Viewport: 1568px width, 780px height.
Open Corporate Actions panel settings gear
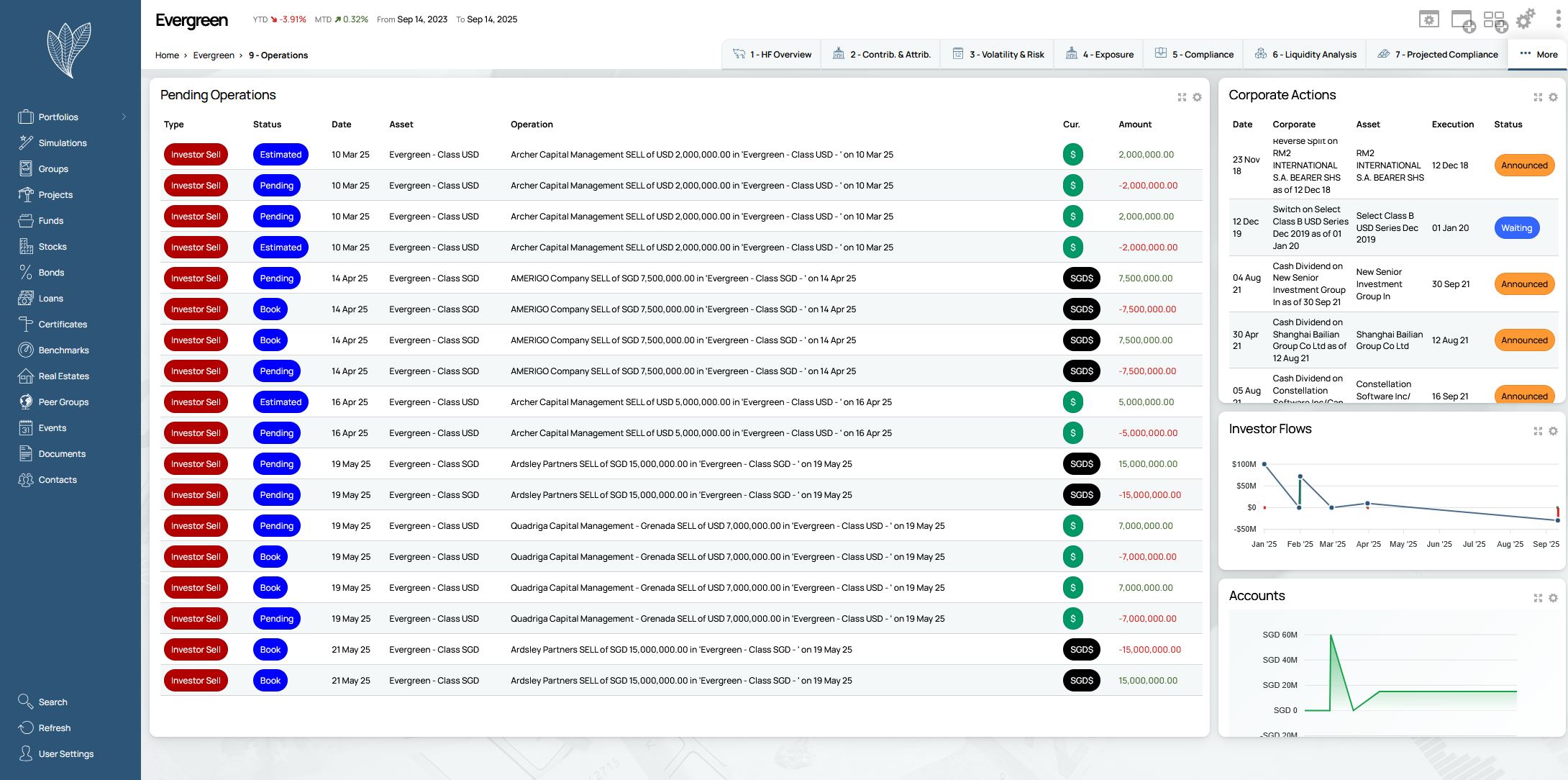pos(1553,97)
